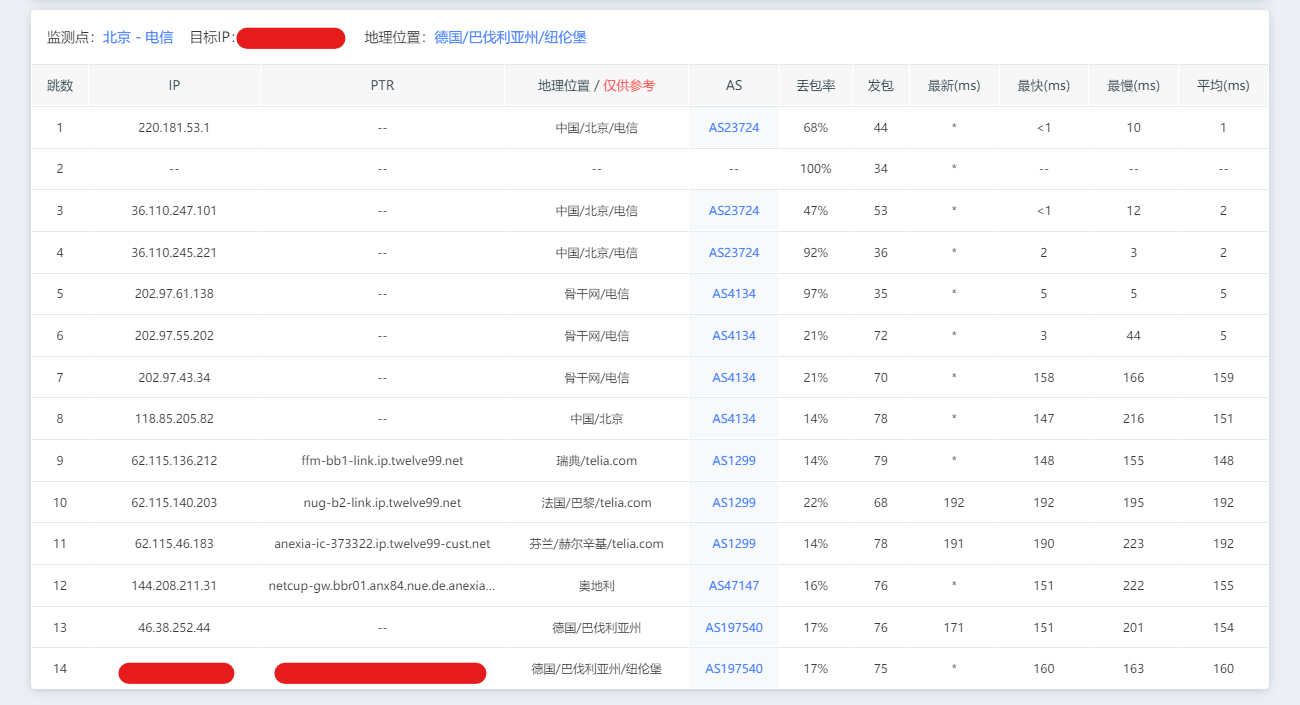Click PTR ffm-bb1-link.ip.twelve99.net
The width and height of the screenshot is (1300, 705).
click(382, 461)
